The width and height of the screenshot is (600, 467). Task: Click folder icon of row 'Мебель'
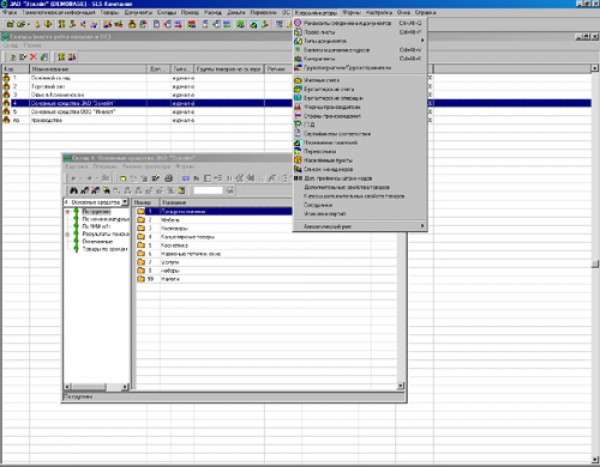[x=138, y=220]
